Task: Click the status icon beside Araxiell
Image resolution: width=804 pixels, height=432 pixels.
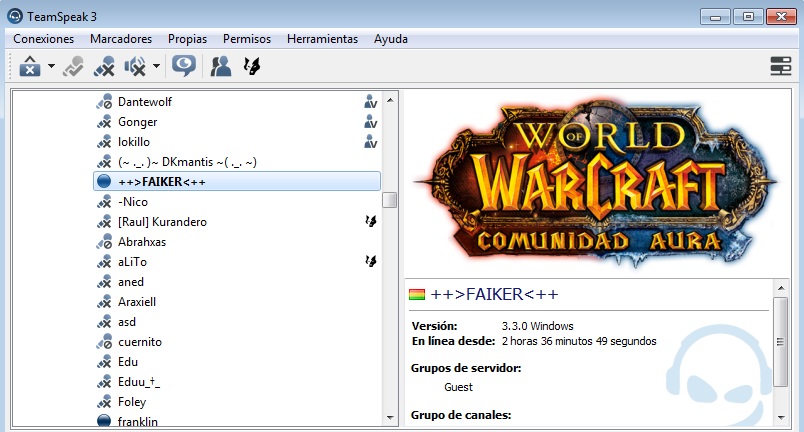Action: click(104, 301)
